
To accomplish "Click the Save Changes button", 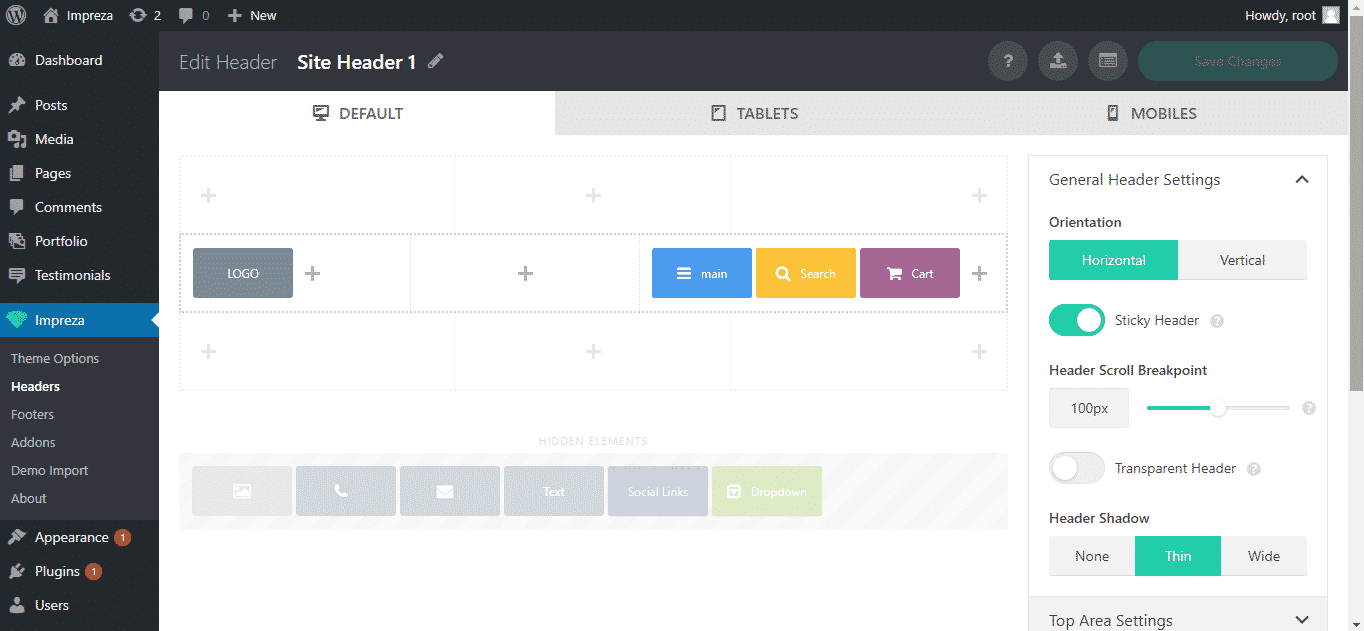I will 1238,61.
